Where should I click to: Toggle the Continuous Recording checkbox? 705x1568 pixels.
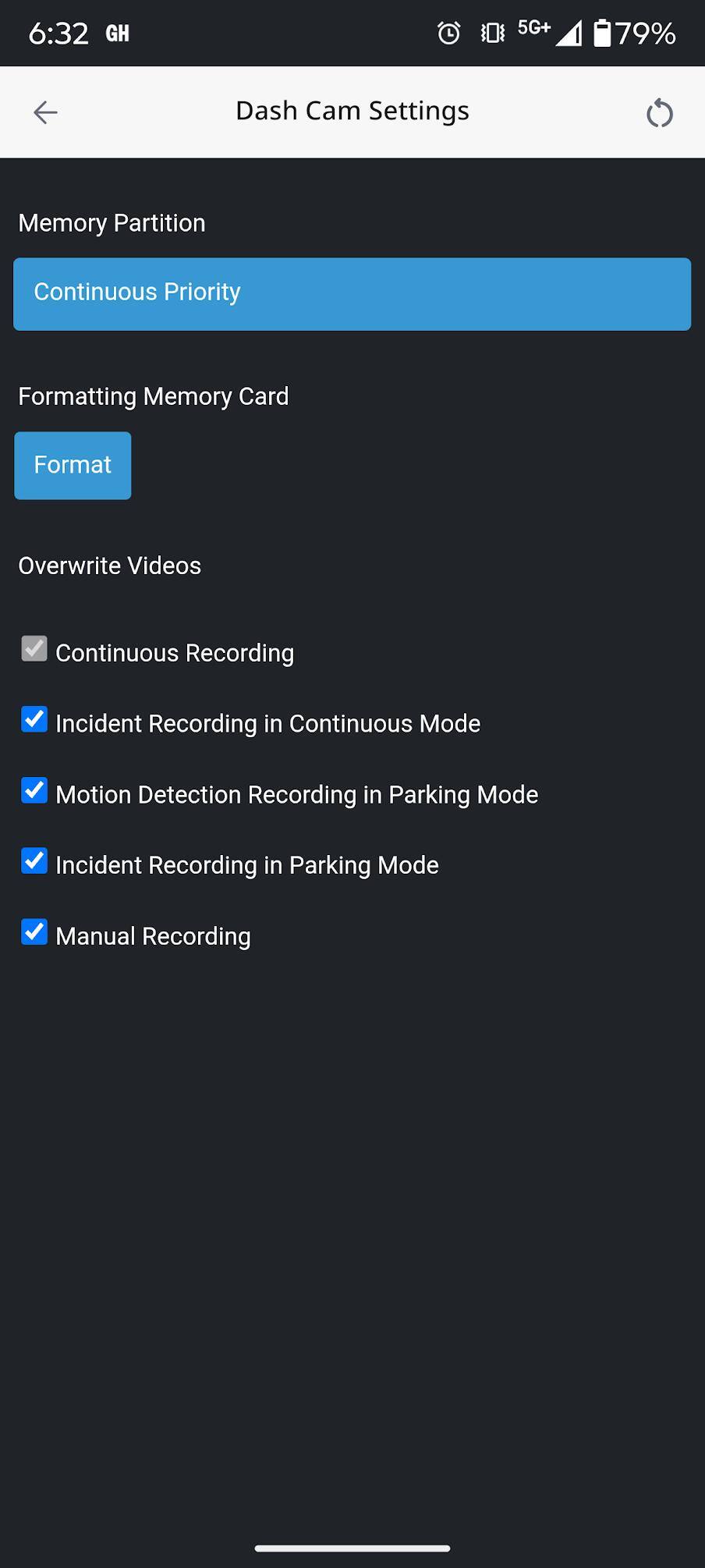pyautogui.click(x=34, y=649)
